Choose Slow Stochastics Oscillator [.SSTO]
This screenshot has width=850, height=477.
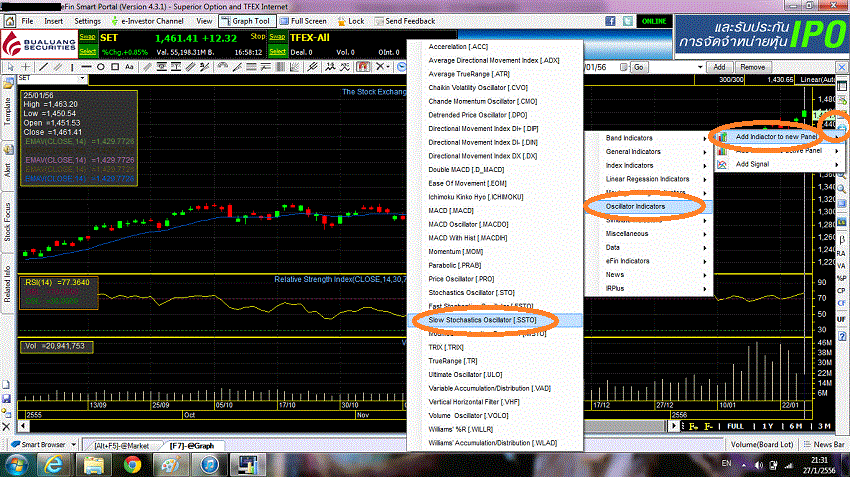point(495,320)
